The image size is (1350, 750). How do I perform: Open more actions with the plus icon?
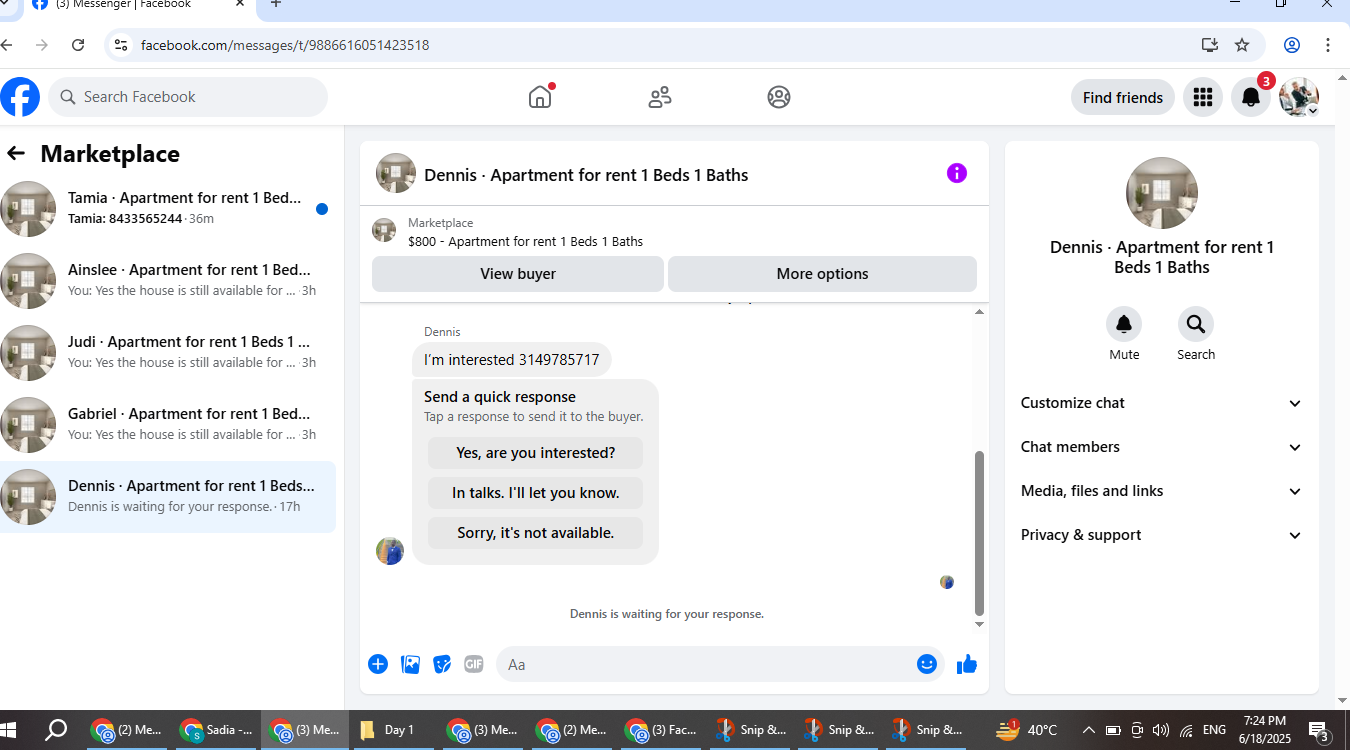(x=378, y=664)
